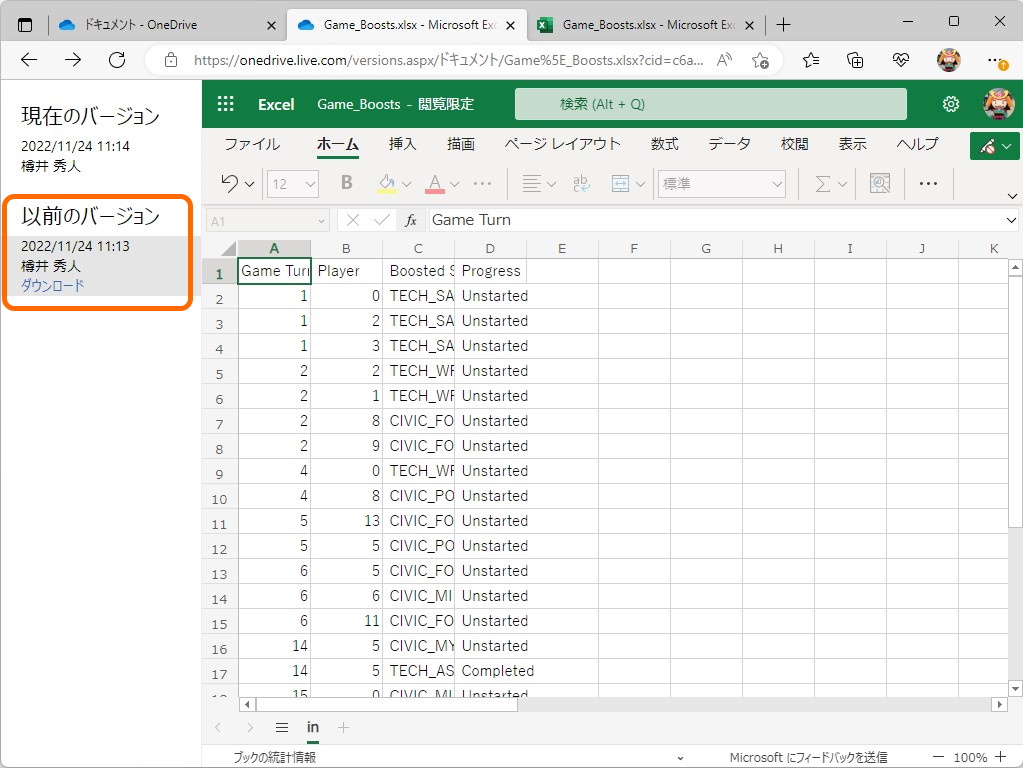Click browser back arrow

point(29,60)
